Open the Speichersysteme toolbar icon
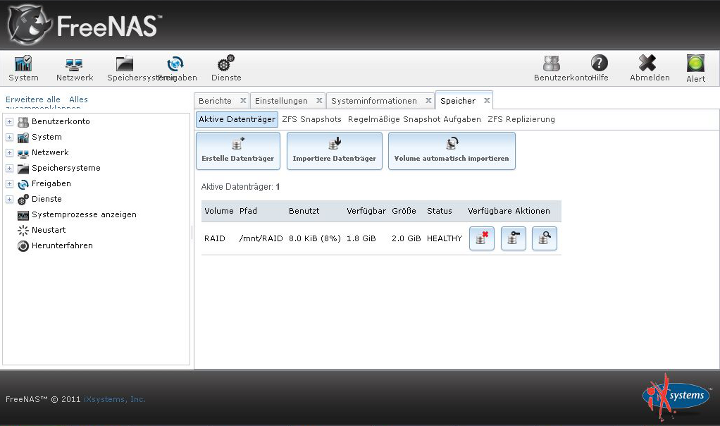The image size is (720, 426). point(124,63)
